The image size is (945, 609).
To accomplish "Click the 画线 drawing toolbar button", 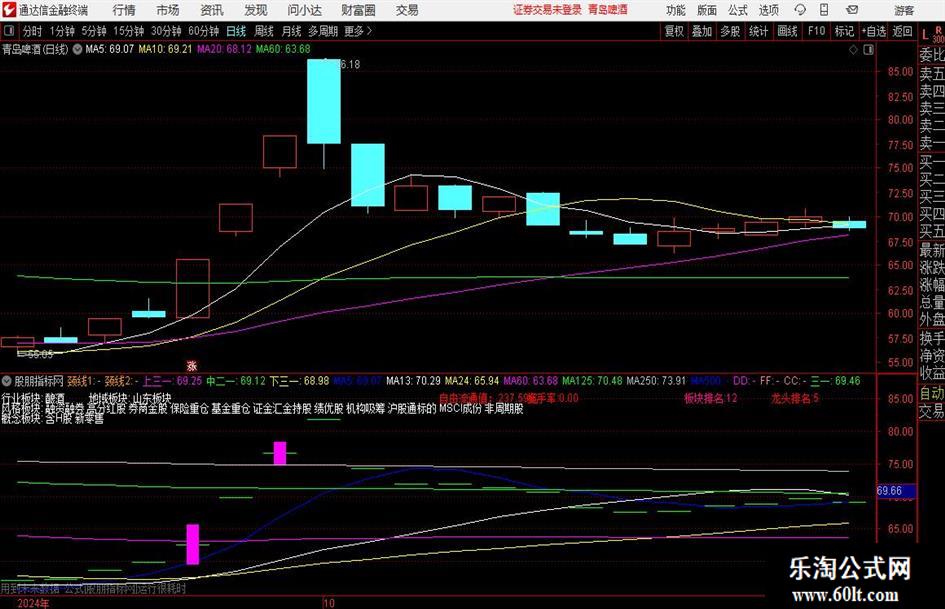I will [x=787, y=31].
